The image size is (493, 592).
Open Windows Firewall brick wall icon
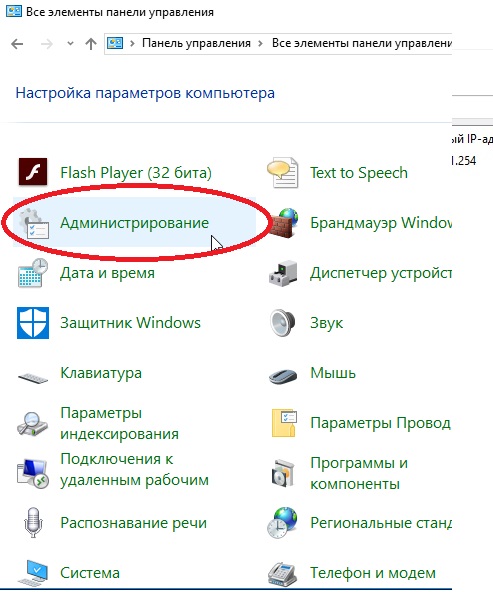pos(284,223)
